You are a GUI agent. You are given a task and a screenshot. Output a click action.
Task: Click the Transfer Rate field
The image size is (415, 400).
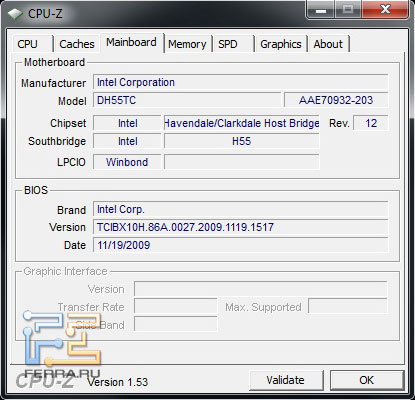[x=176, y=306]
